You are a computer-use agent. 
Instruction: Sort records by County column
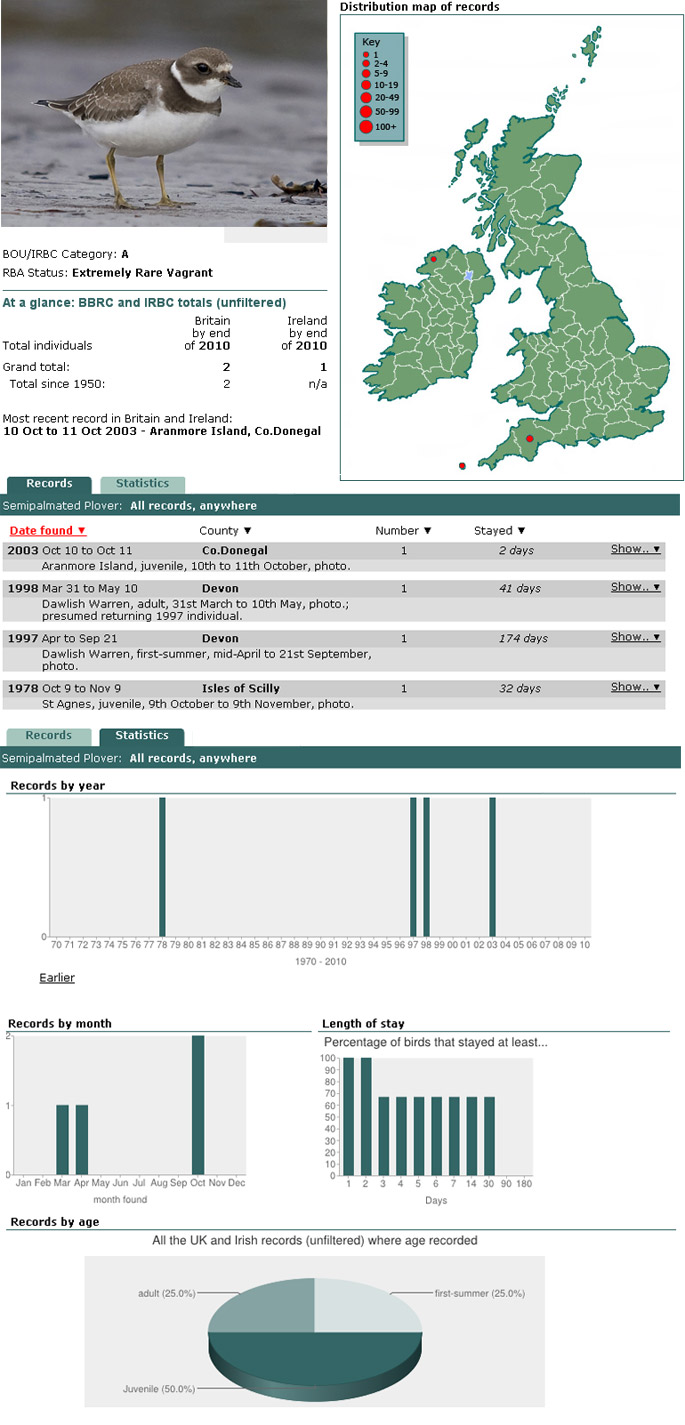[225, 531]
